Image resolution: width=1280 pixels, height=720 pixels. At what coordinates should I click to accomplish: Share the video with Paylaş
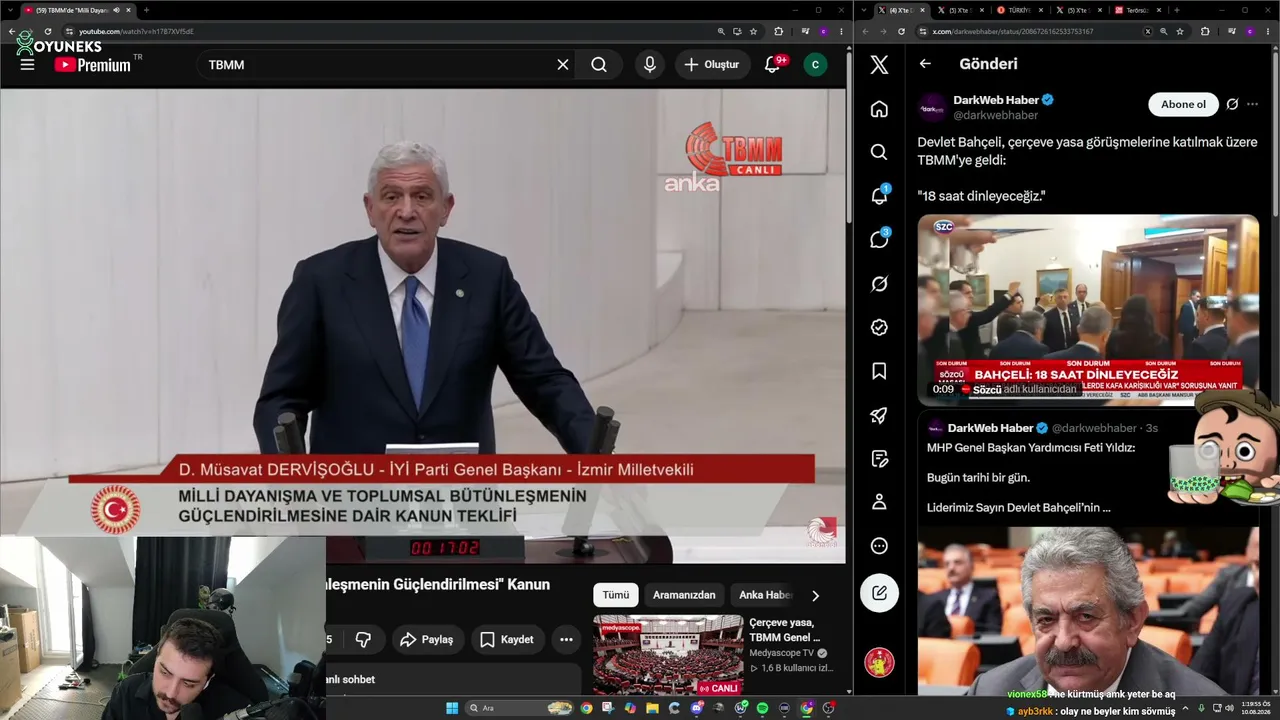click(427, 639)
